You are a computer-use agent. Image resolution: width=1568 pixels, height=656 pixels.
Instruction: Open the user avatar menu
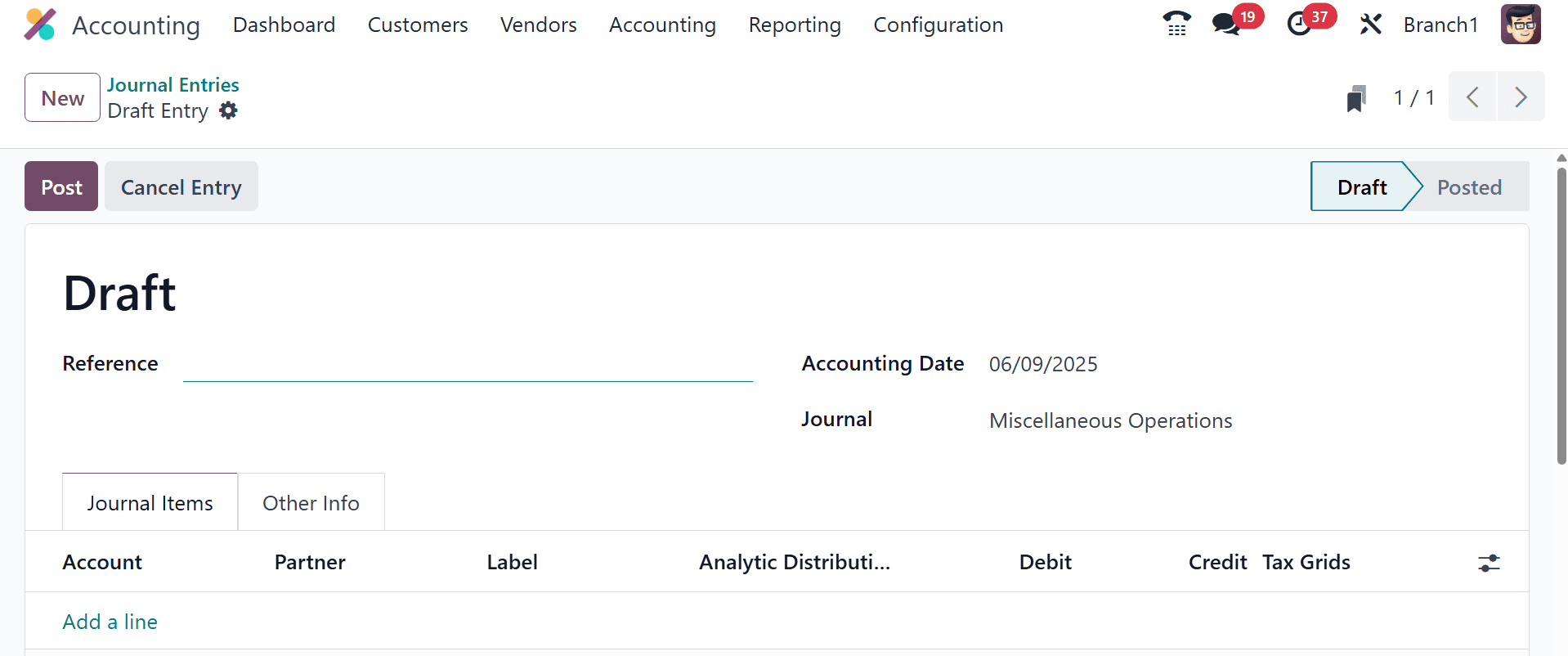pos(1521,25)
